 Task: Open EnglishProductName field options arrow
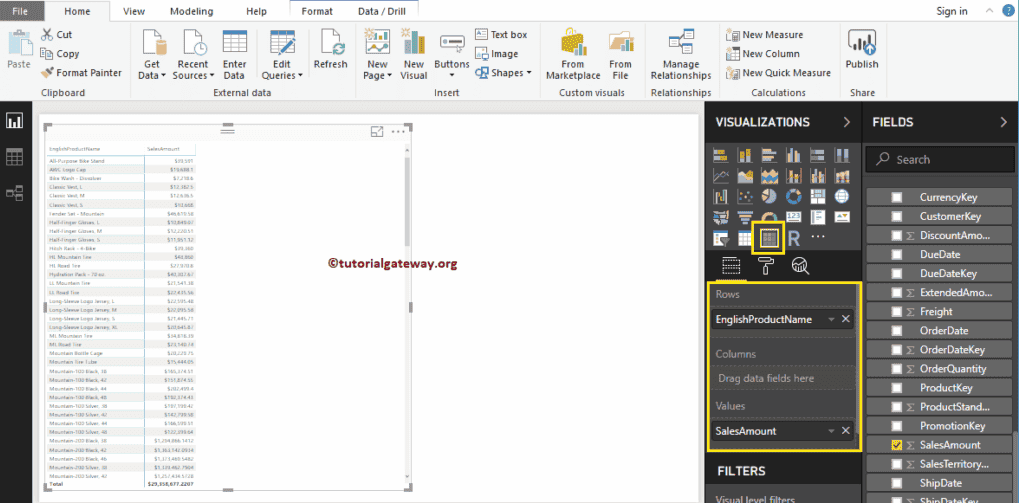[831, 319]
